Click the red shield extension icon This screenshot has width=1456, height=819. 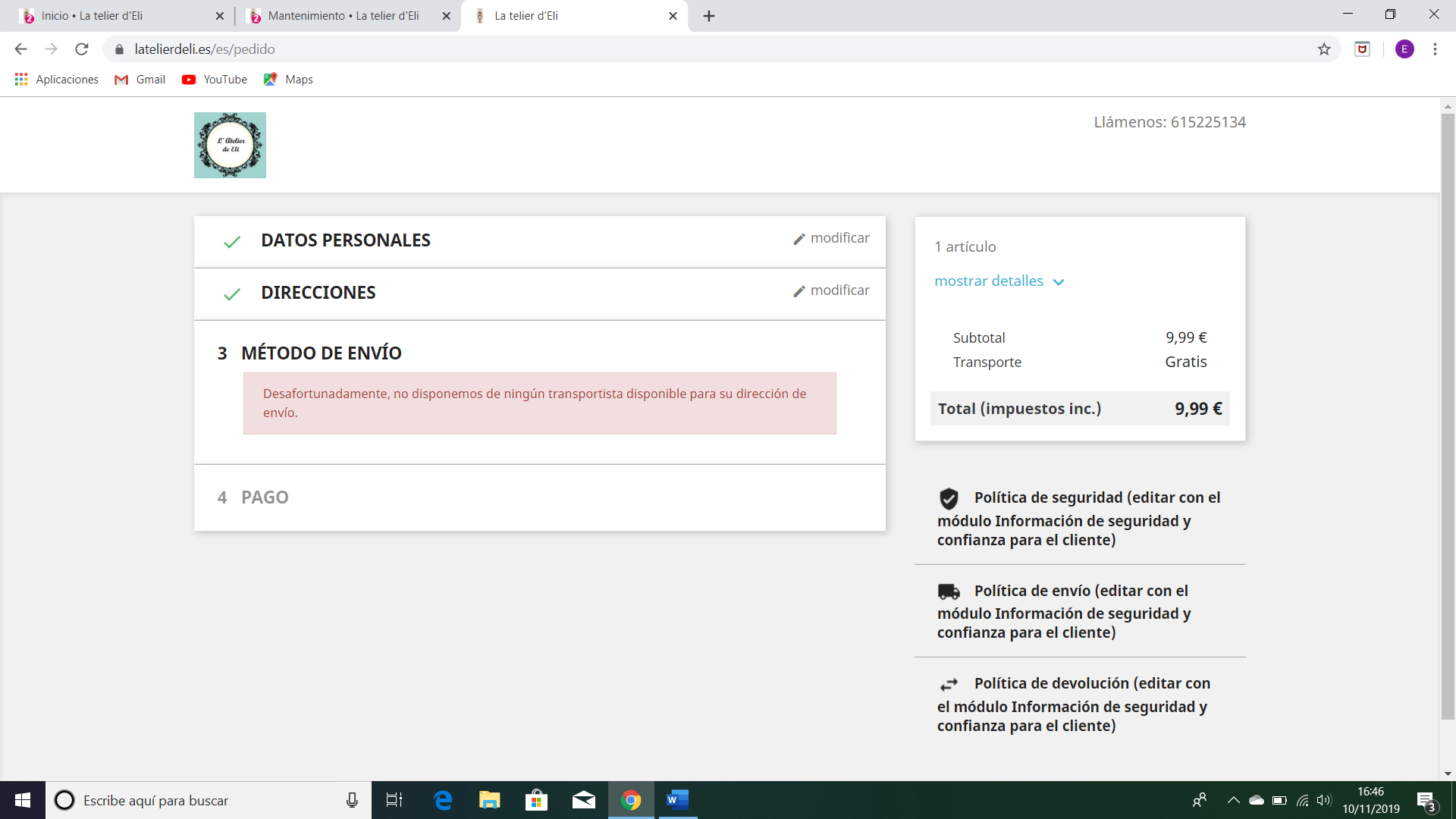coord(1363,49)
